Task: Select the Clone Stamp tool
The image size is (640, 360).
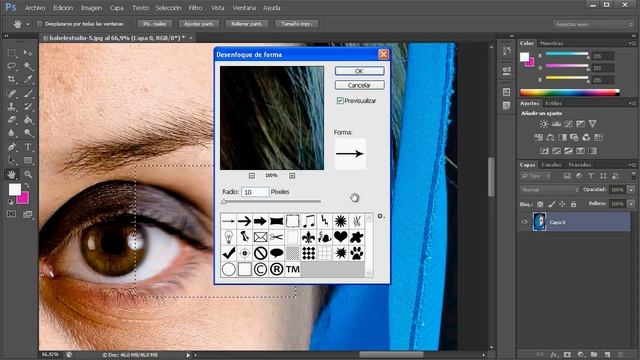Action: (x=11, y=107)
